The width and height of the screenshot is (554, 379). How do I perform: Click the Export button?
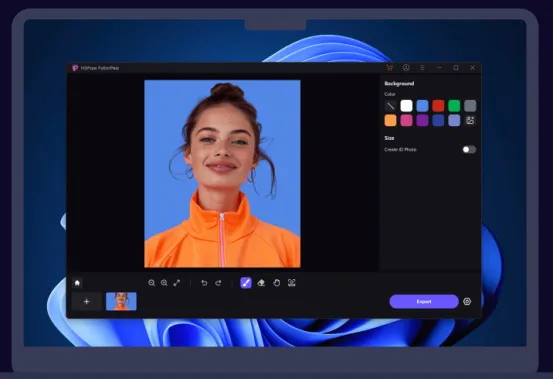(424, 301)
